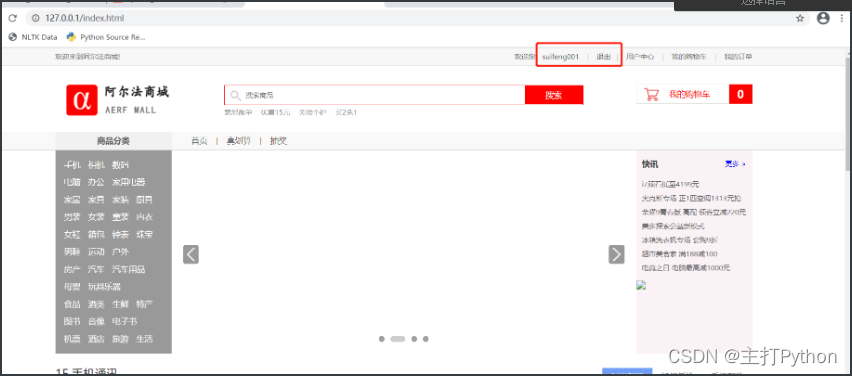Open the 女装 category
The image size is (852, 376).
click(x=96, y=217)
